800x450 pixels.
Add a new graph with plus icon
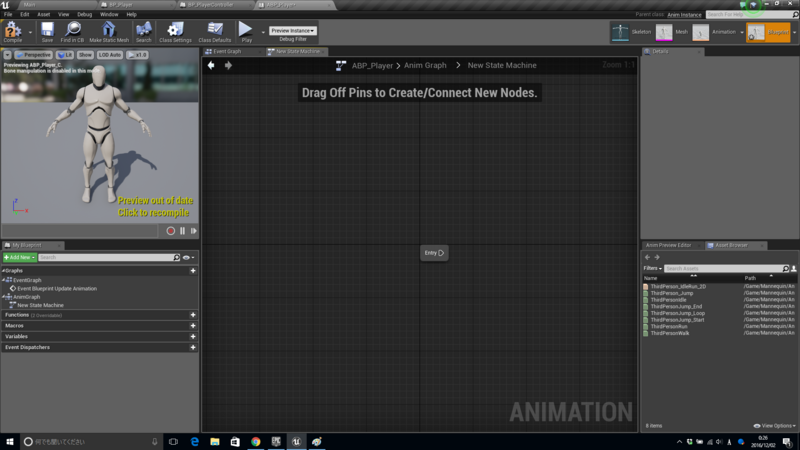point(193,271)
